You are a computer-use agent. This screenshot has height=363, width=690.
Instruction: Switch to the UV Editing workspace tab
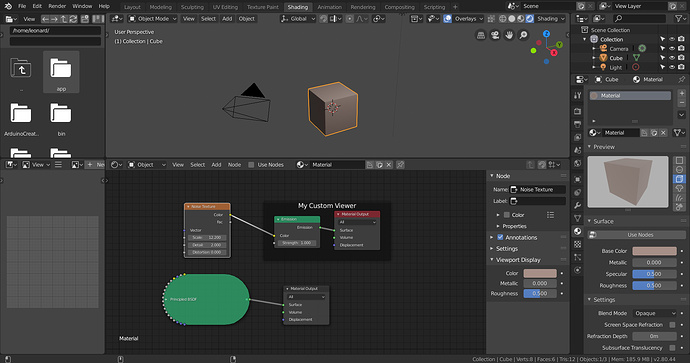(x=225, y=7)
